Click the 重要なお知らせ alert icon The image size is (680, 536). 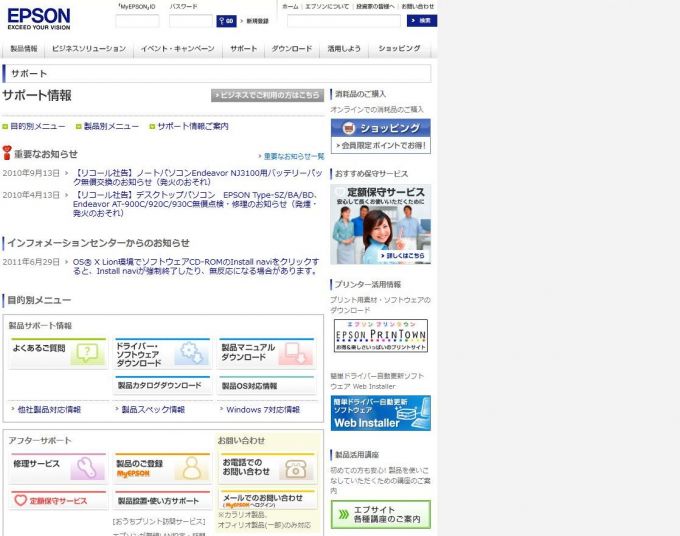[7, 153]
